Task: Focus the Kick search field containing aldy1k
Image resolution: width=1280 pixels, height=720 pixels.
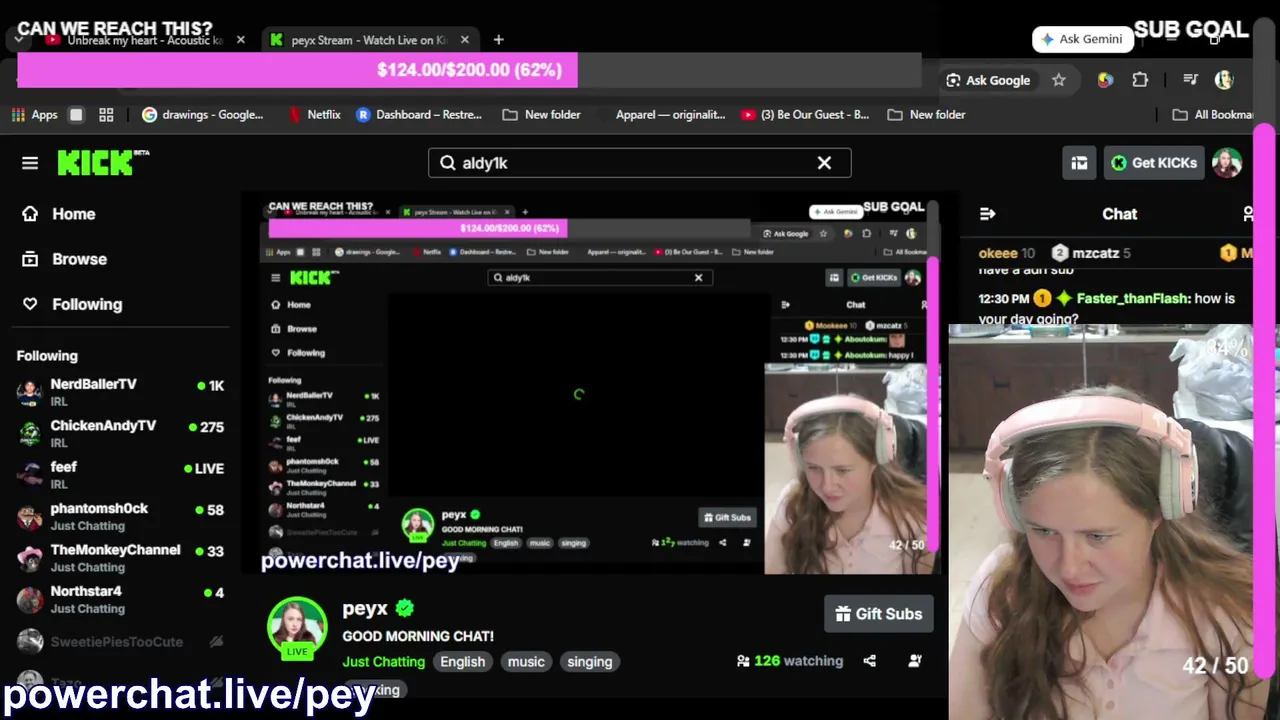Action: 640,163
